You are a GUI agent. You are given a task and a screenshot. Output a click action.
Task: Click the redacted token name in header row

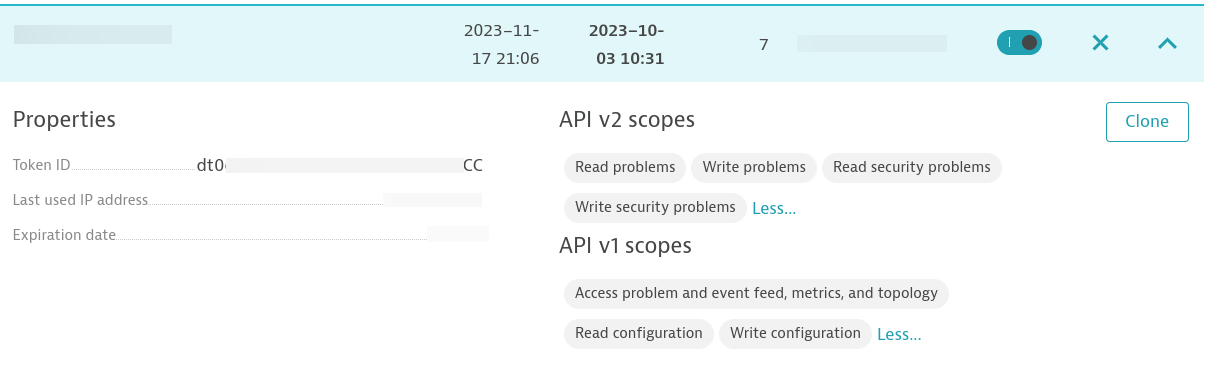[x=93, y=34]
